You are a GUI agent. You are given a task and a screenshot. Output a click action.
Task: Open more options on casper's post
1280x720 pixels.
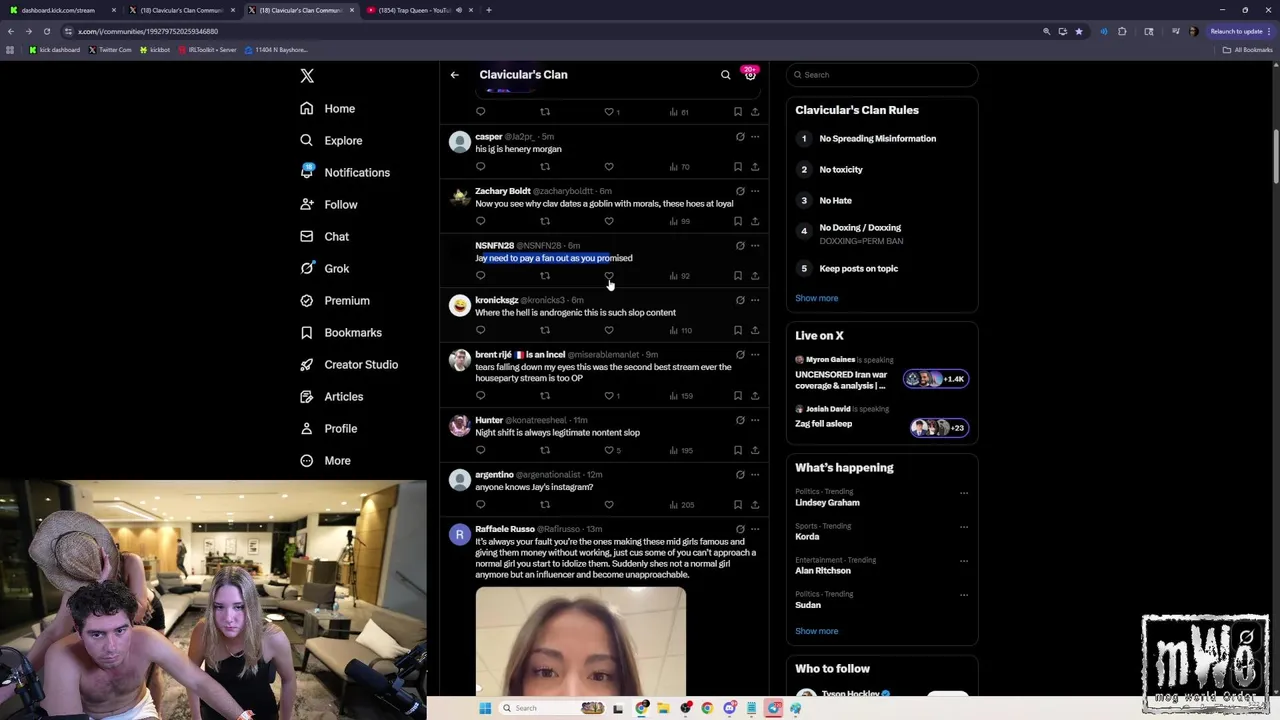tap(755, 137)
